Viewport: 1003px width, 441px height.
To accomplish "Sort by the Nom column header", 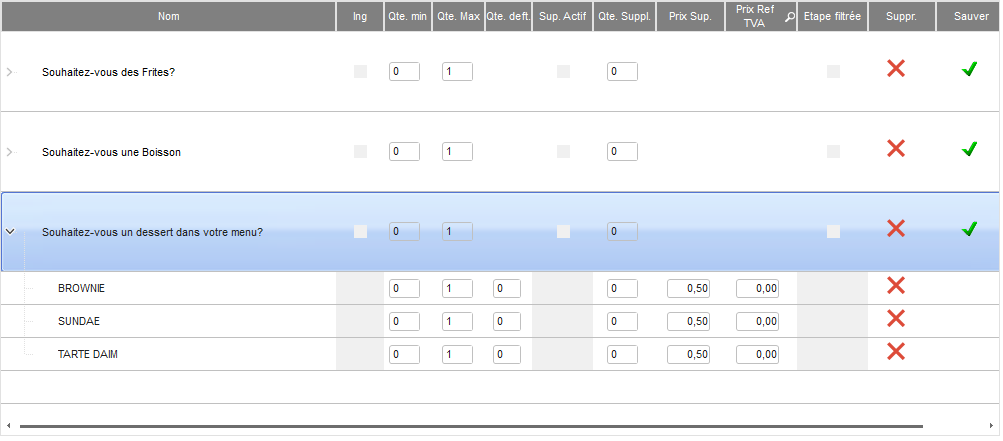I will (168, 16).
